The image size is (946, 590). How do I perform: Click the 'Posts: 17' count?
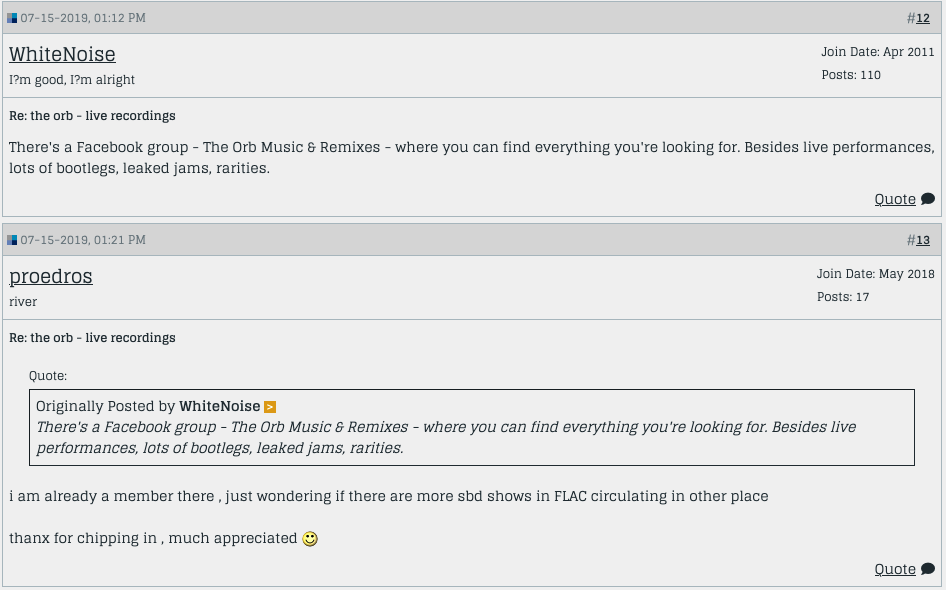[x=843, y=297]
